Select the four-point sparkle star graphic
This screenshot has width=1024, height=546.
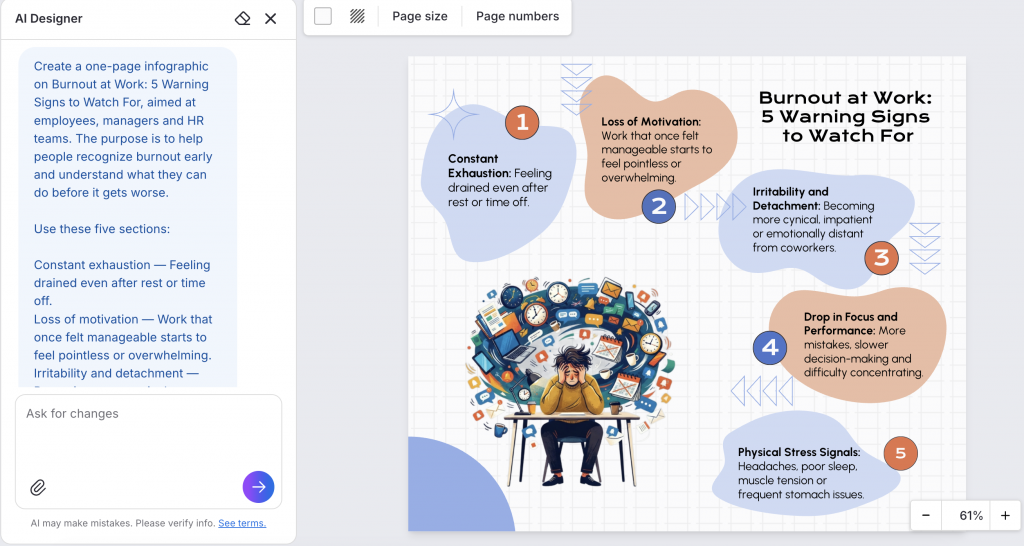[453, 114]
